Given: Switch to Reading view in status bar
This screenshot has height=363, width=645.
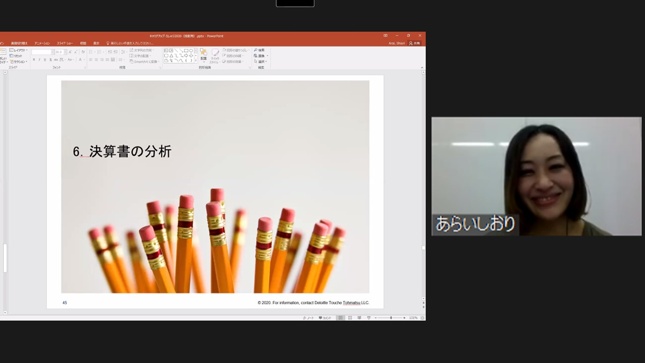Looking at the screenshot, I should (359, 318).
